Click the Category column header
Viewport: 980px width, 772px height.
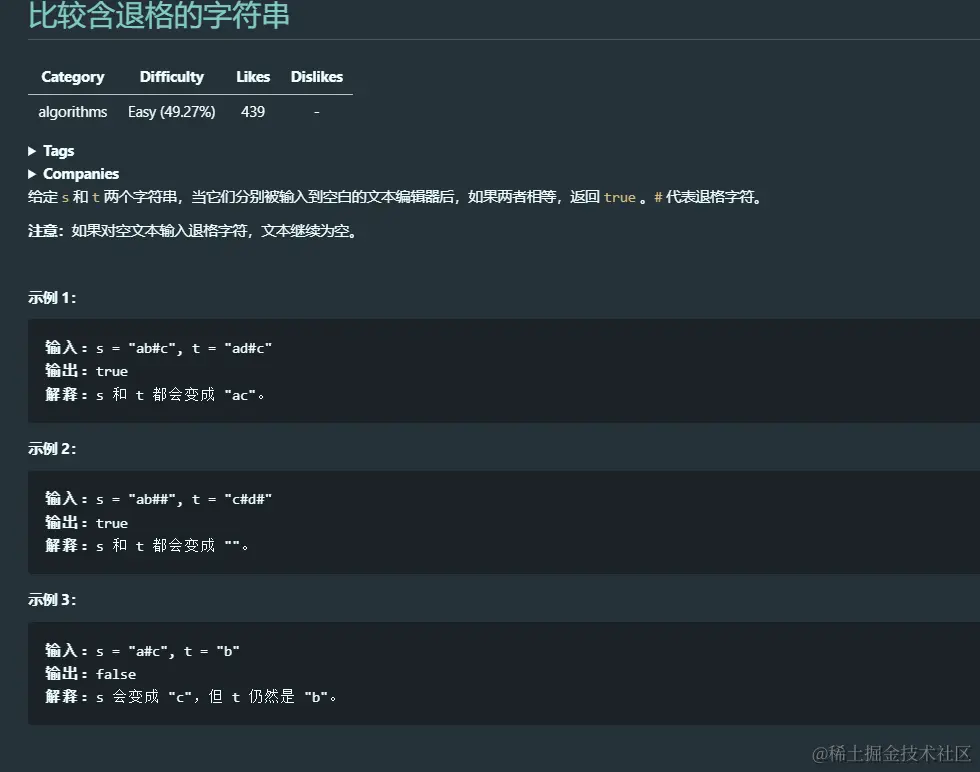point(72,76)
